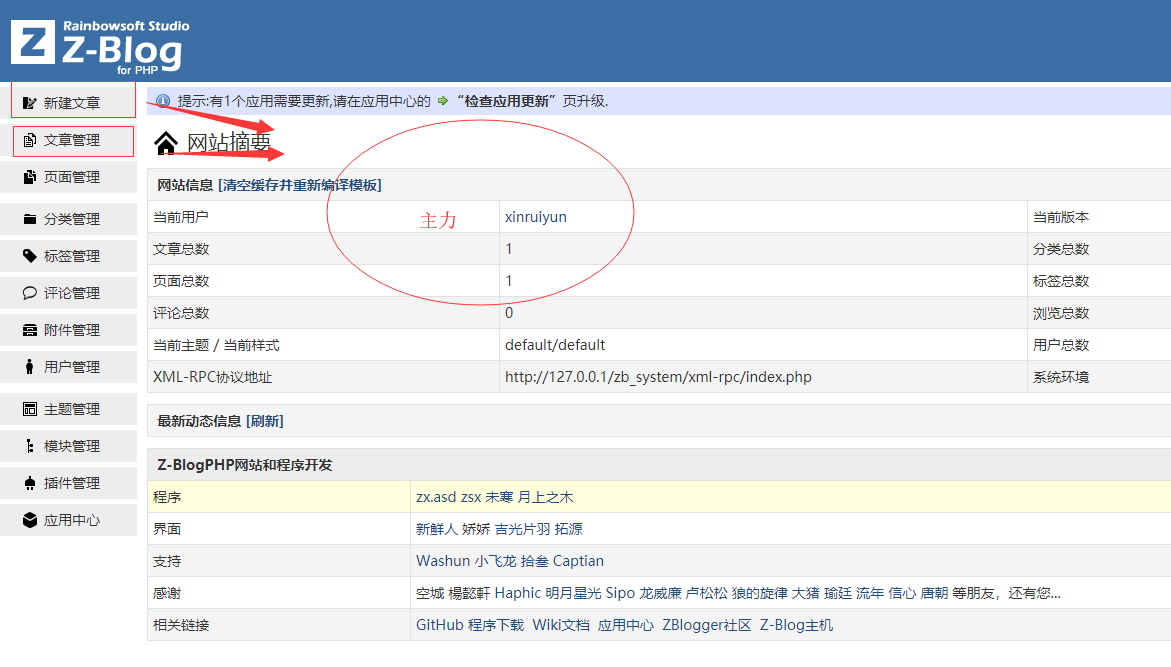Image resolution: width=1171 pixels, height=667 pixels.
Task: Click the 插件管理 plugin icon
Action: click(30, 483)
